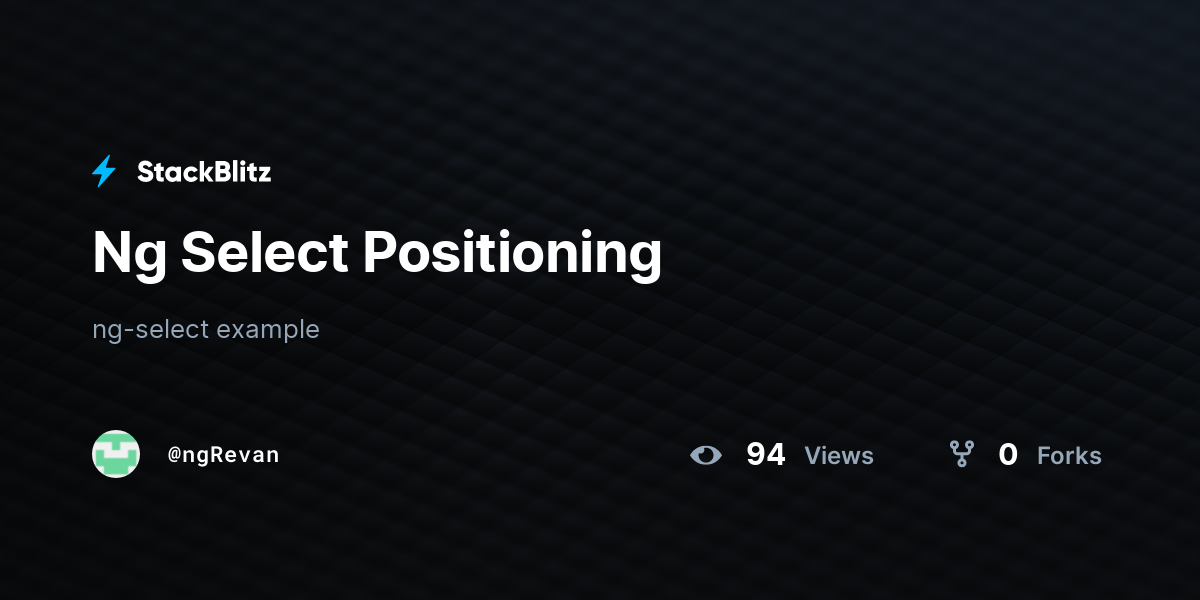Click the Forks label
Viewport: 1200px width, 600px height.
(1069, 456)
